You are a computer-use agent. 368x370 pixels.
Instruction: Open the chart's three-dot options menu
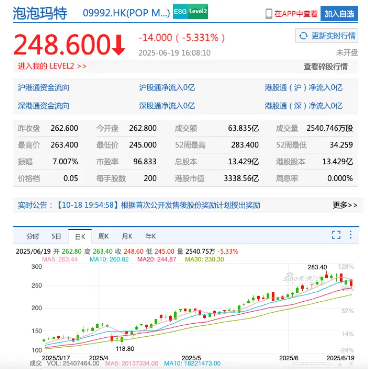pyautogui.click(x=351, y=235)
